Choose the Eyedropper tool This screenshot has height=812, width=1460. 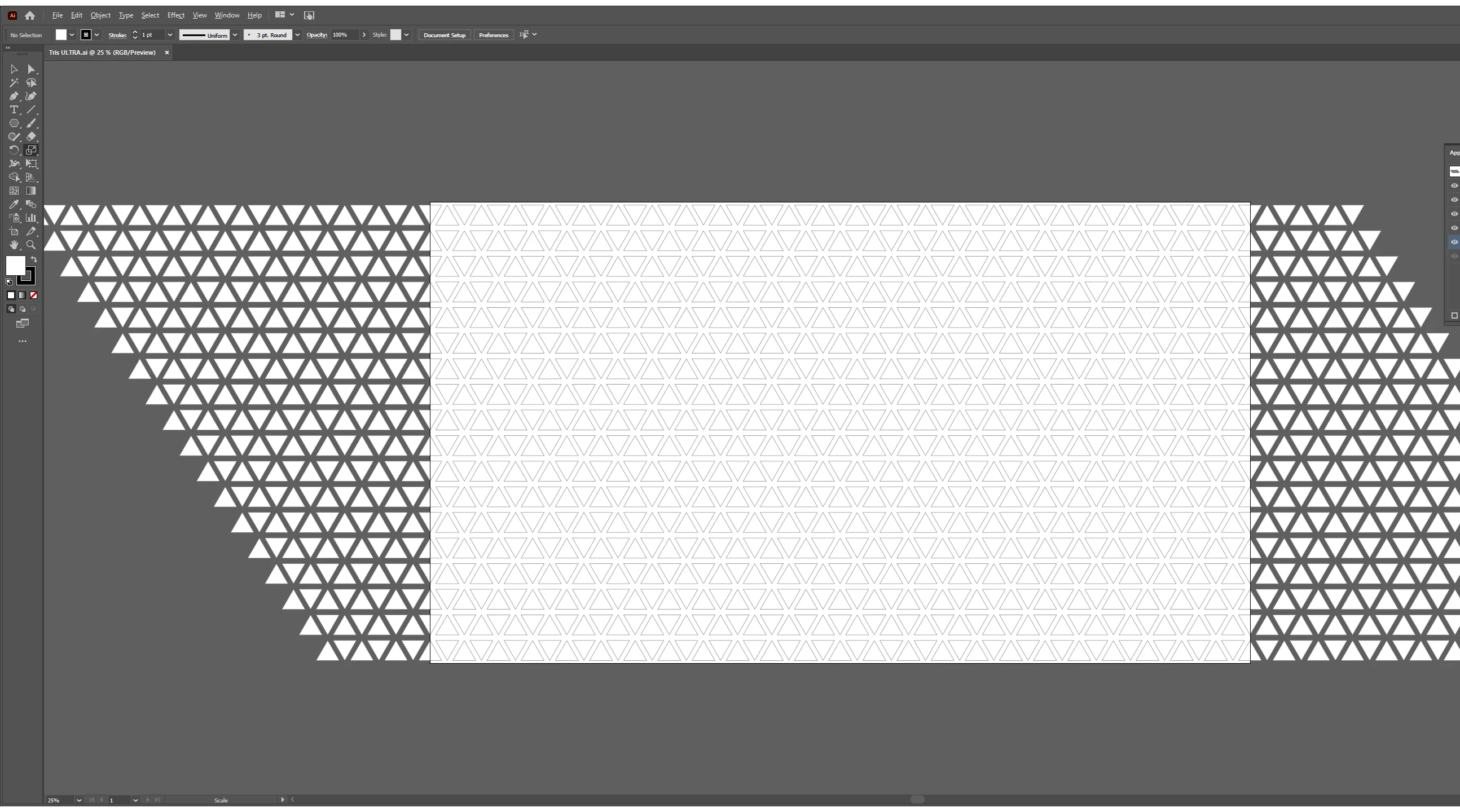tap(14, 205)
